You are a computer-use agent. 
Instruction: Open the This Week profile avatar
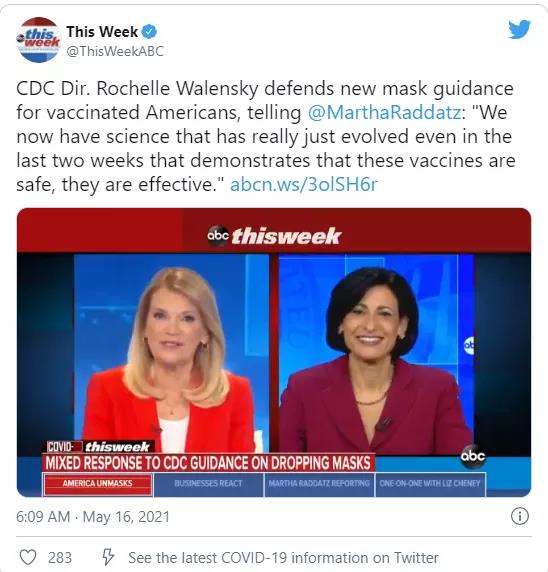tap(38, 40)
